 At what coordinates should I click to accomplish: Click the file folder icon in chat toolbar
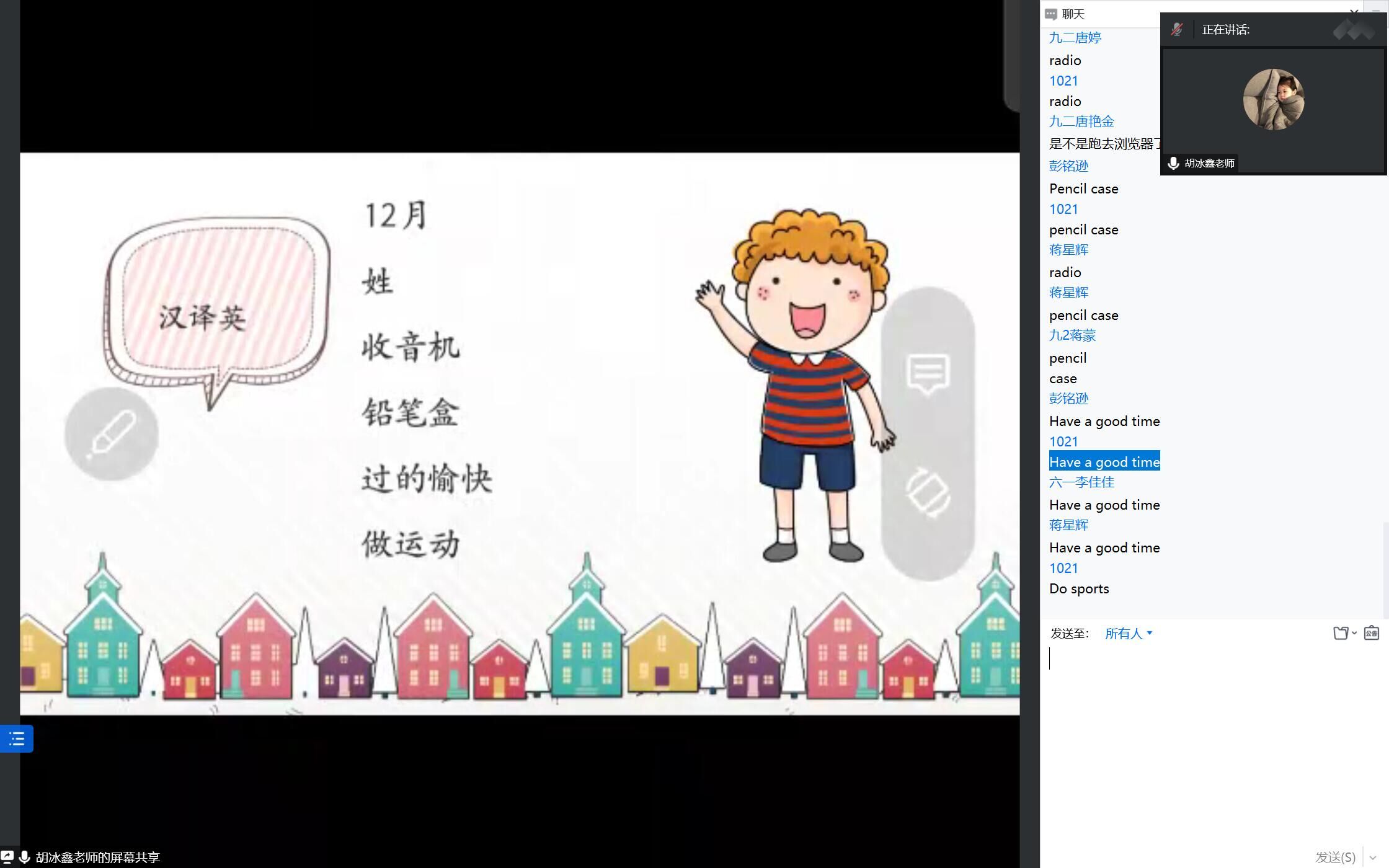point(1341,633)
